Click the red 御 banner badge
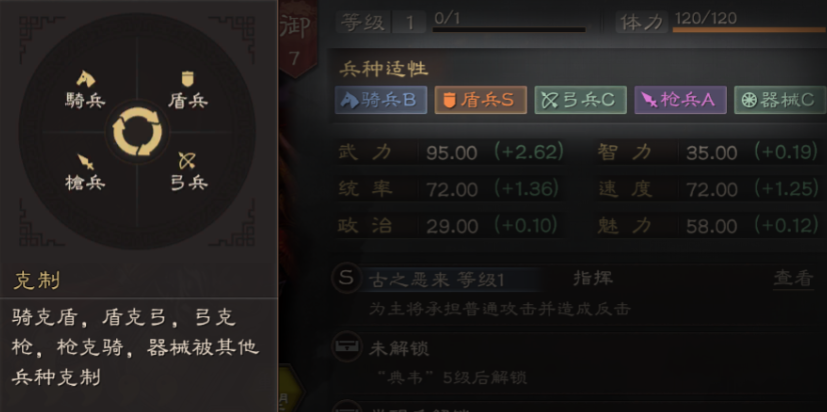Image resolution: width=827 pixels, height=412 pixels. click(298, 38)
